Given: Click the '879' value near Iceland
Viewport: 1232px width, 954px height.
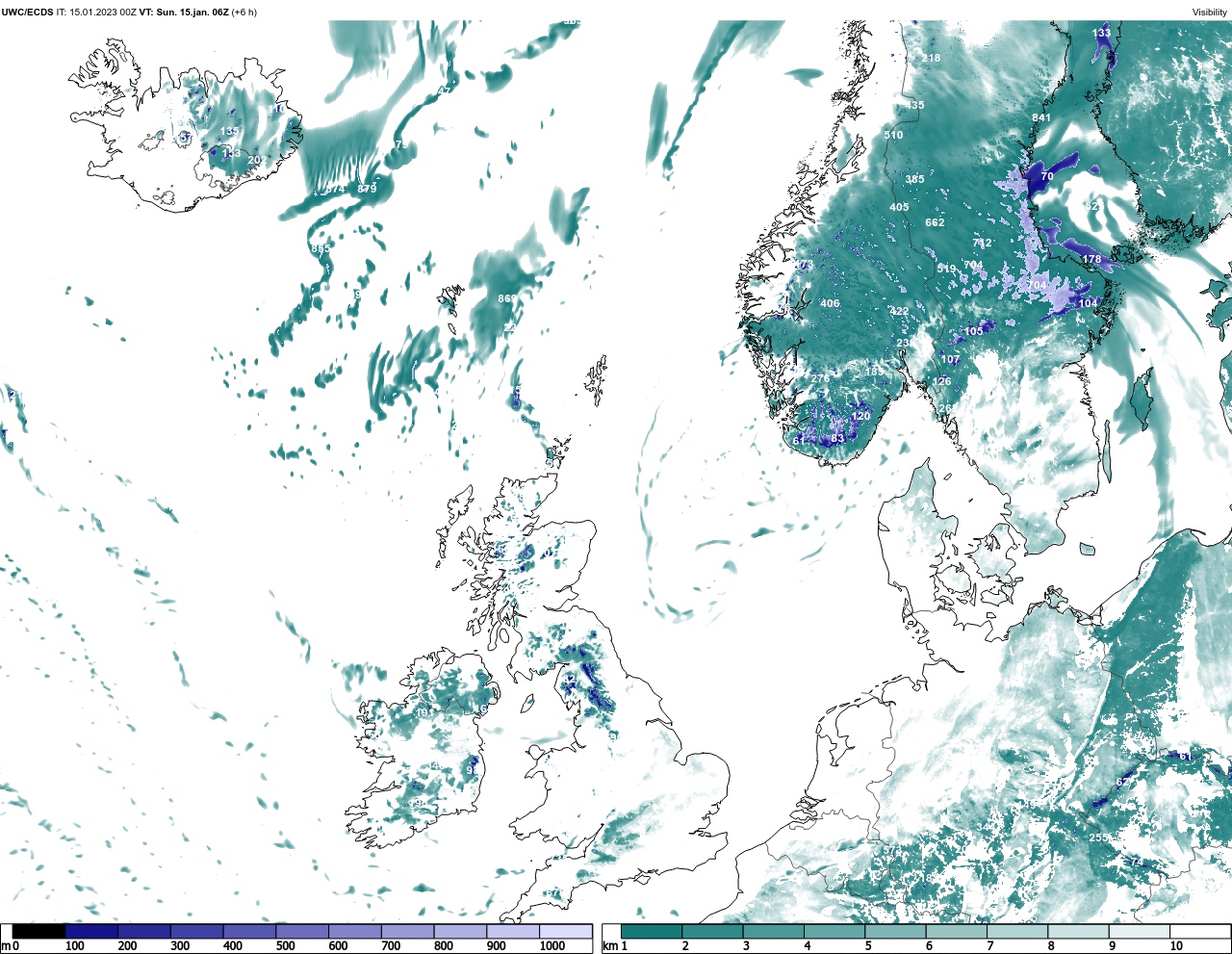Looking at the screenshot, I should point(367,189).
